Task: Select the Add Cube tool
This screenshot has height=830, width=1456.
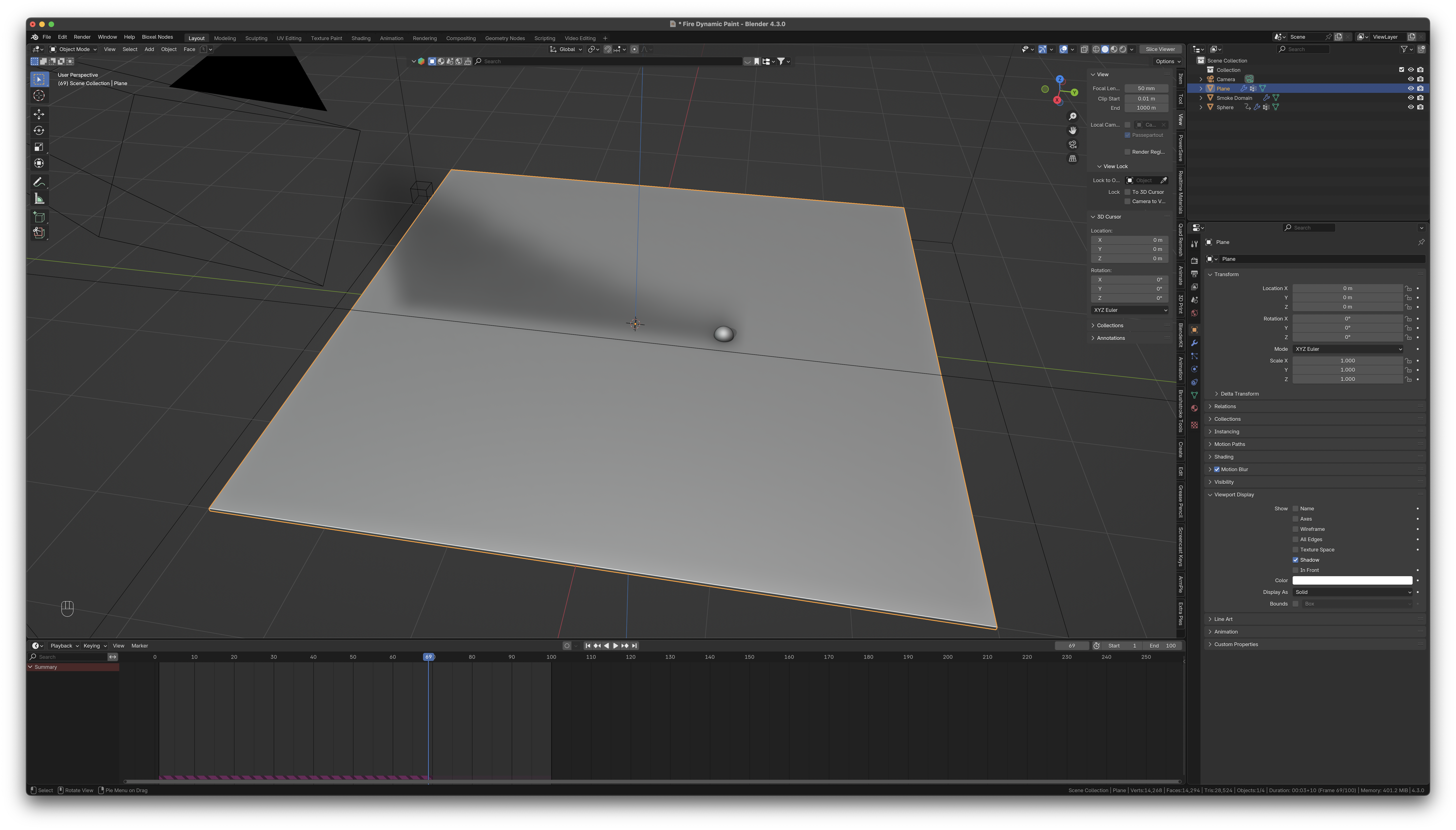Action: (x=39, y=217)
